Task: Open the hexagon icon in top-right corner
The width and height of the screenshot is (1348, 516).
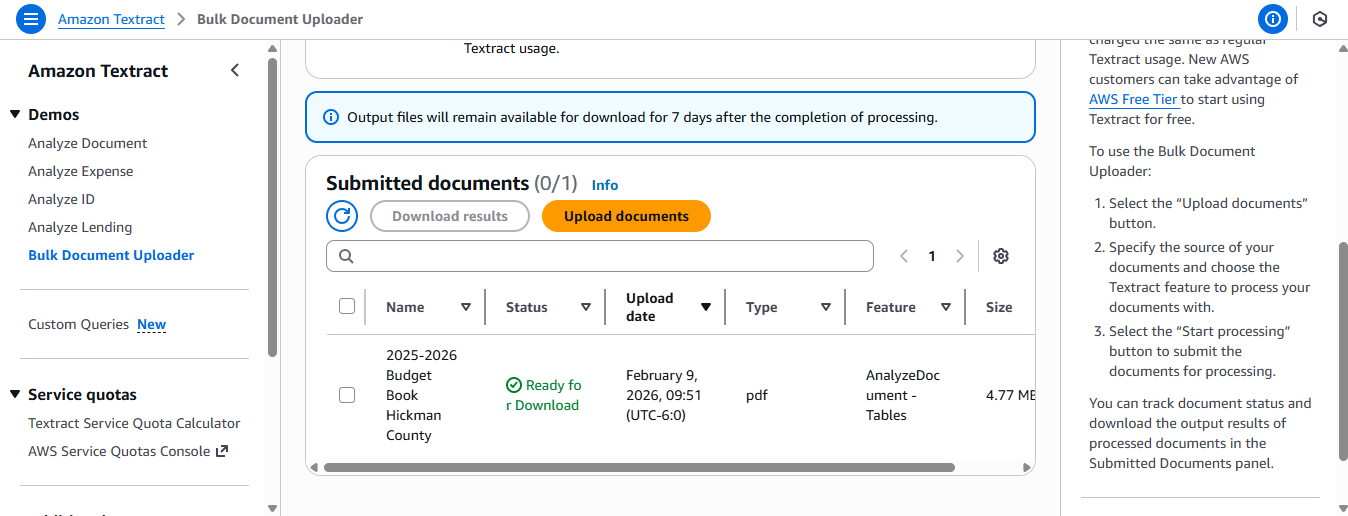Action: (1320, 19)
